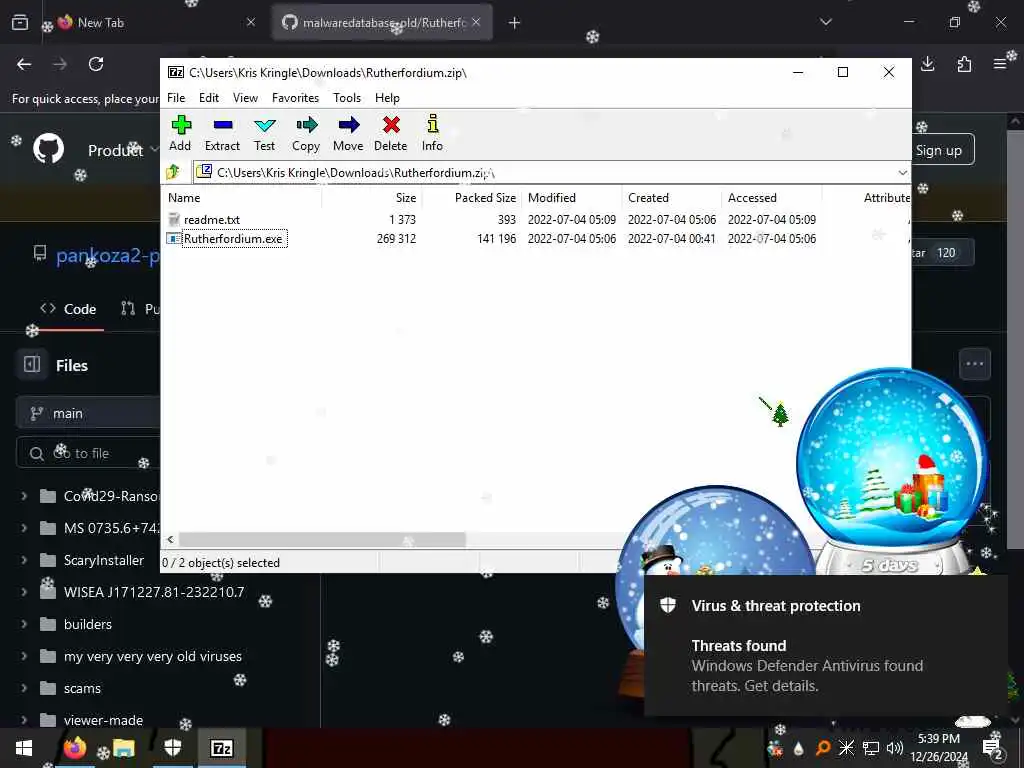Open the Threats found notification
The image size is (1024, 768).
(825, 645)
